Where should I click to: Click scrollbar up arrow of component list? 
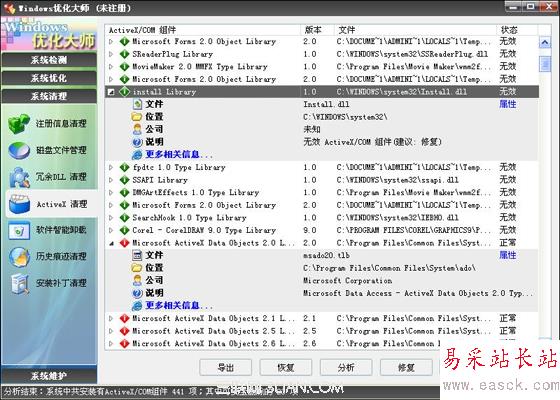[x=545, y=43]
